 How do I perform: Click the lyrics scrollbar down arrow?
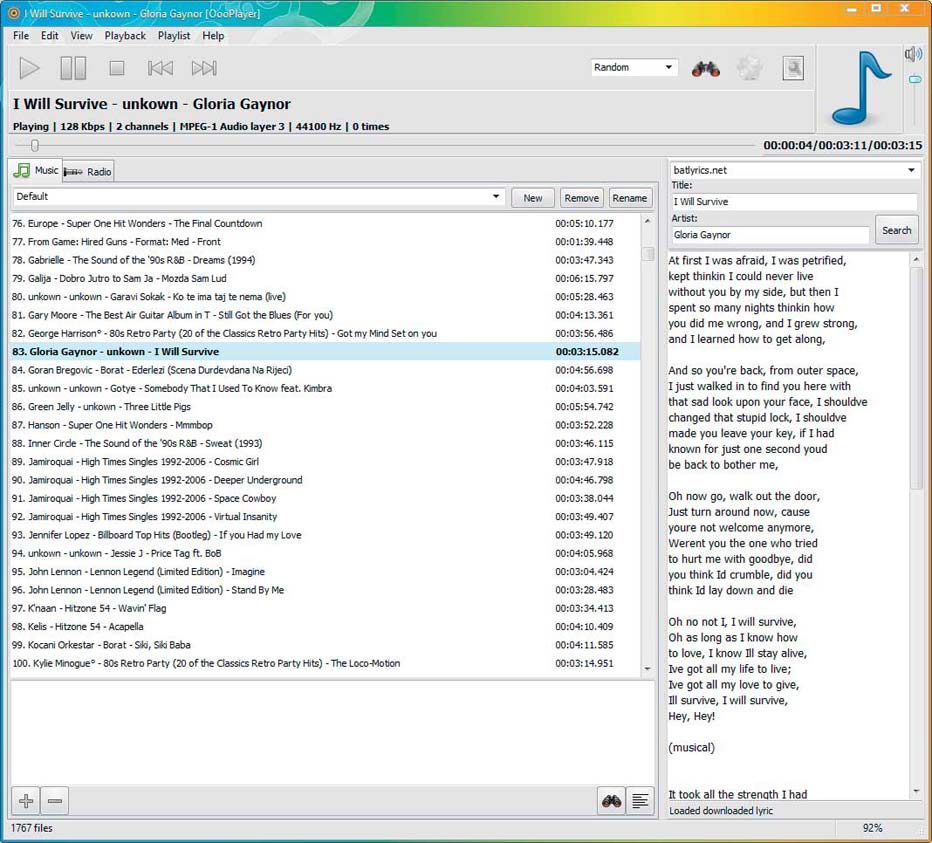pyautogui.click(x=916, y=791)
